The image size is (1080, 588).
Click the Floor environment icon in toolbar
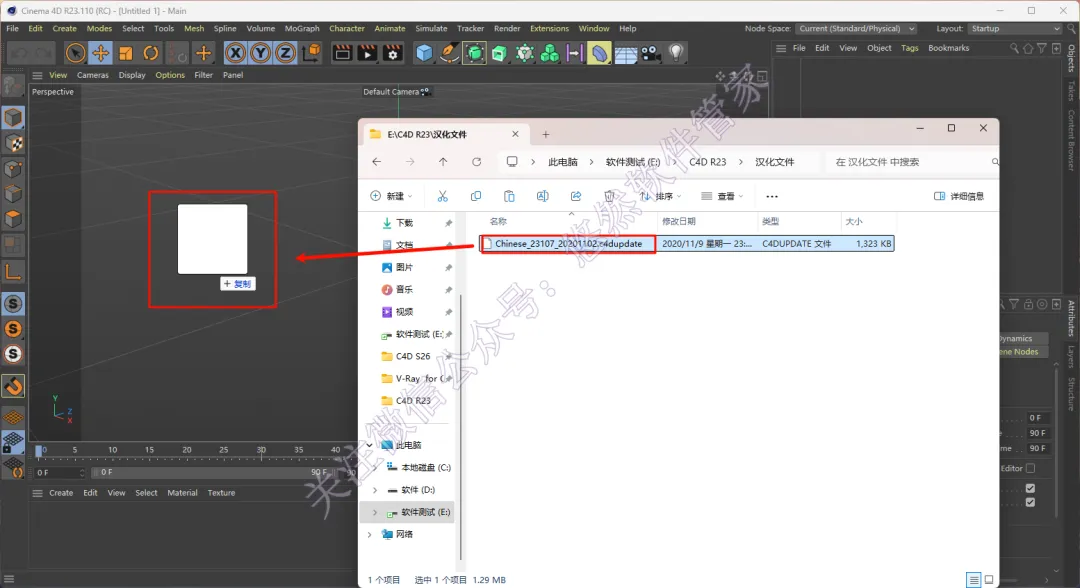625,53
